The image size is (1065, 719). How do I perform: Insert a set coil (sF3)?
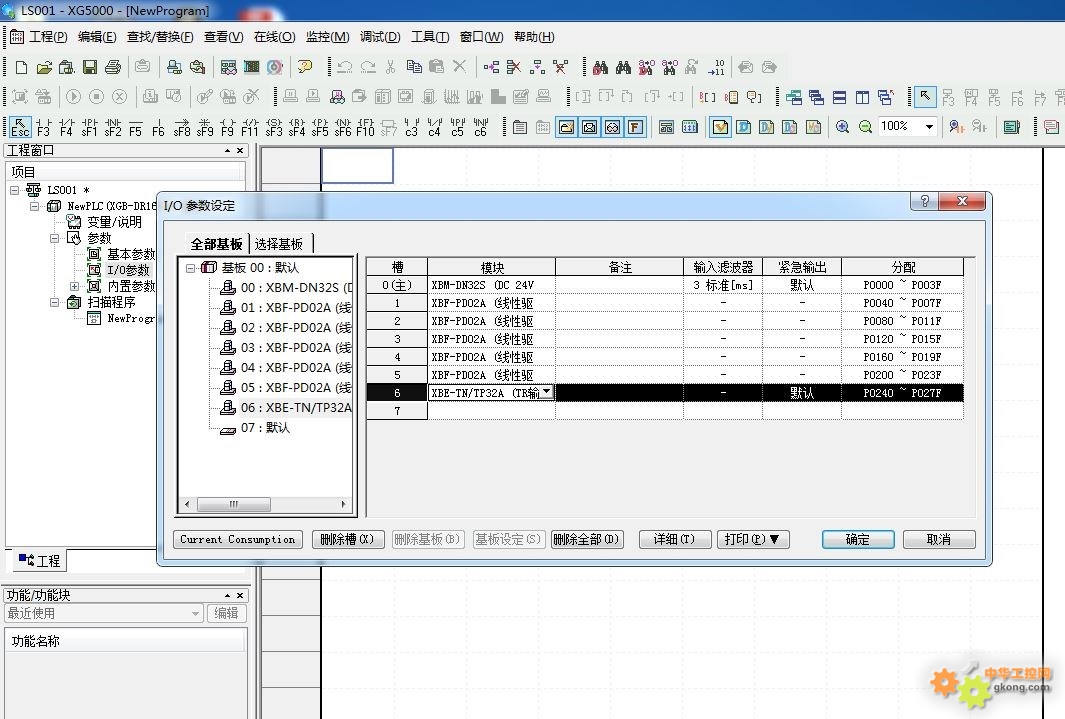point(274,127)
